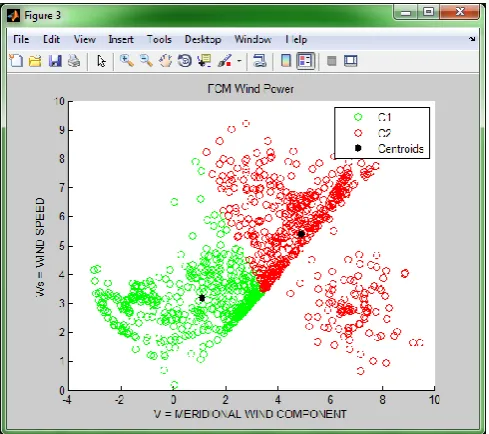Click the Show Plot Tools icon
This screenshot has width=489, height=434.
350,61
